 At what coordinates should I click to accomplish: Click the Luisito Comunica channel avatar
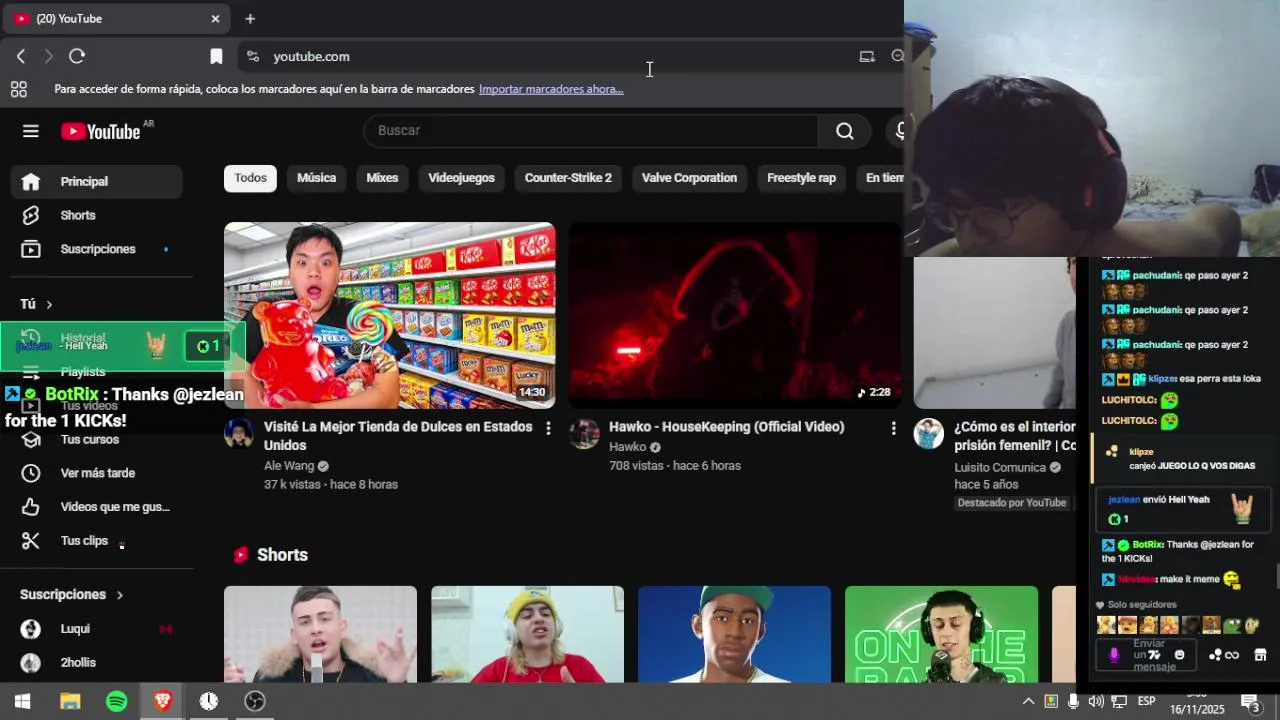(x=929, y=434)
